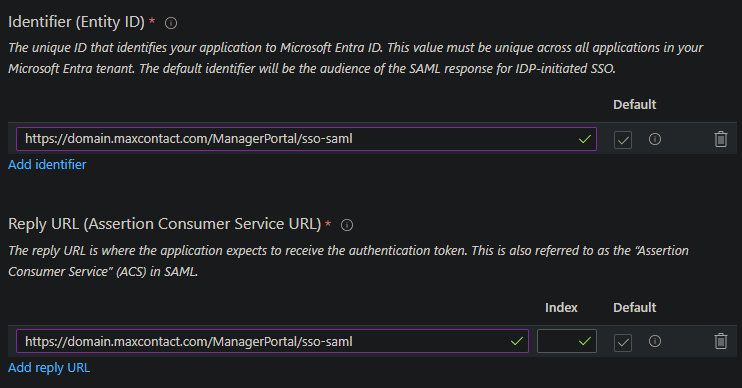
Task: Add another identifier via Add identifier link
Action: coord(47,165)
